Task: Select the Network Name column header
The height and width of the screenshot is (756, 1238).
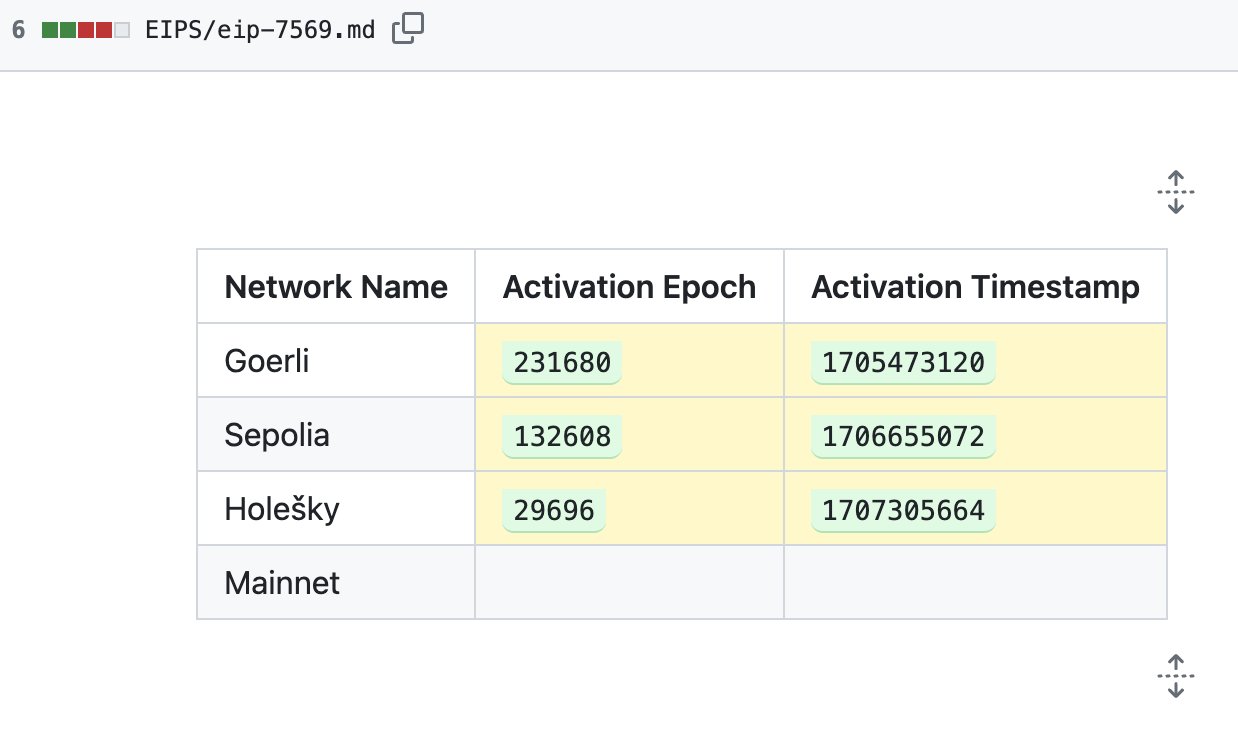Action: click(336, 287)
